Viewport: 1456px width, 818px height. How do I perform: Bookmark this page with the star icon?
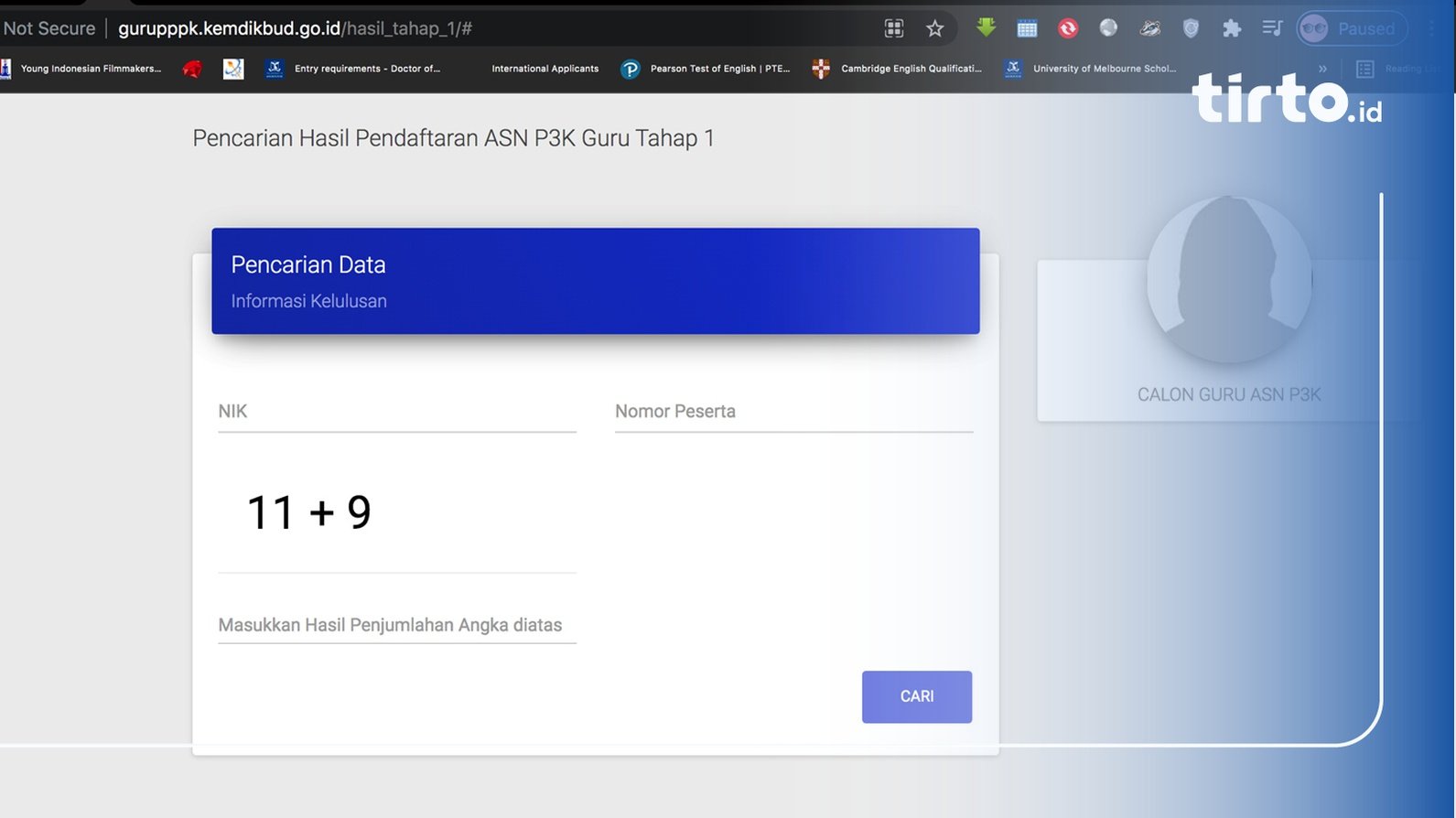coord(934,28)
